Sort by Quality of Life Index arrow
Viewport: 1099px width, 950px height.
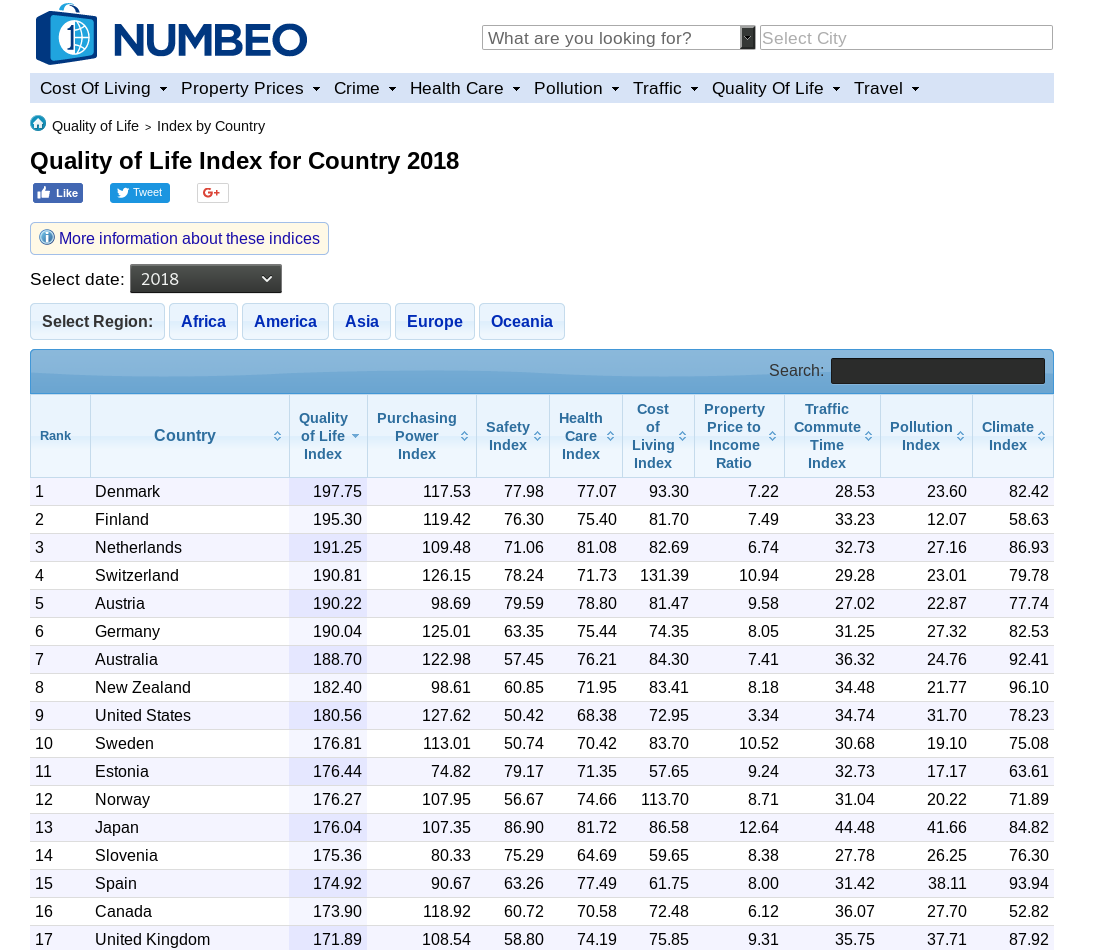click(x=355, y=436)
